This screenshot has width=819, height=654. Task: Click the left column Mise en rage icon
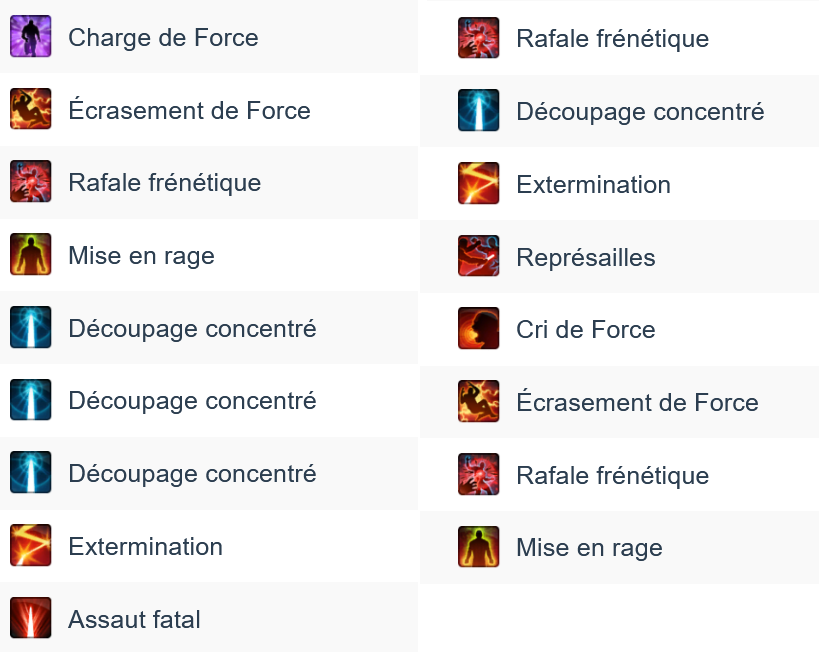[x=31, y=254]
